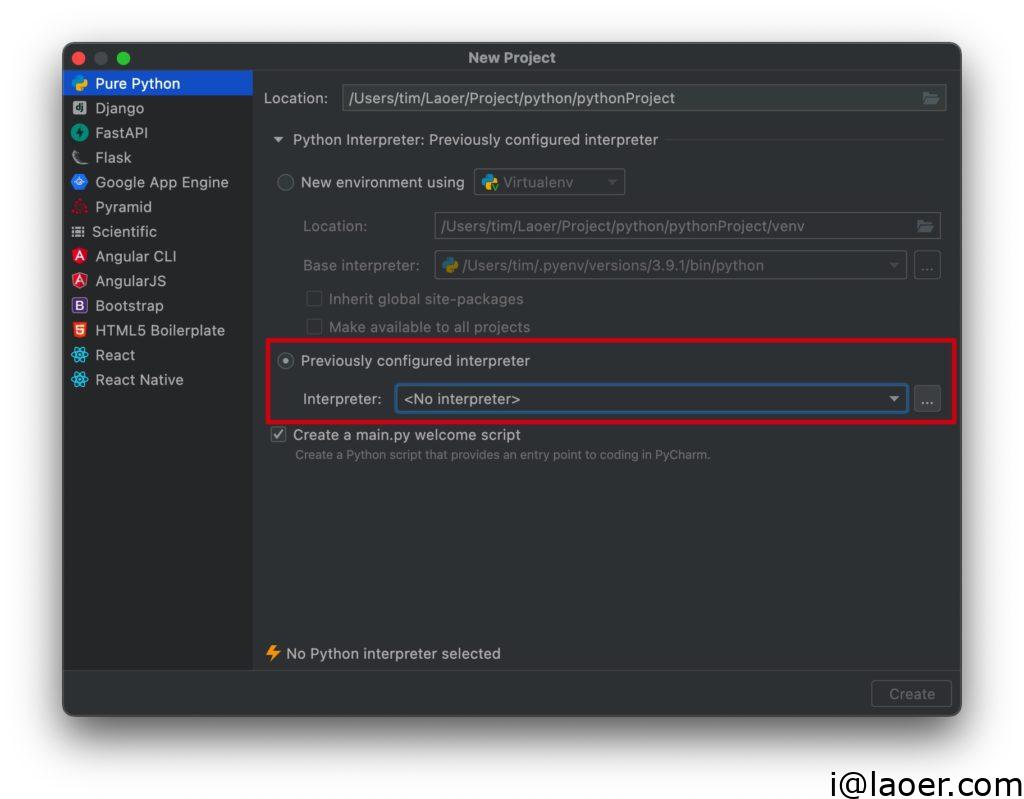
Task: Click the HTML5 Boilerplate icon
Action: pos(79,330)
